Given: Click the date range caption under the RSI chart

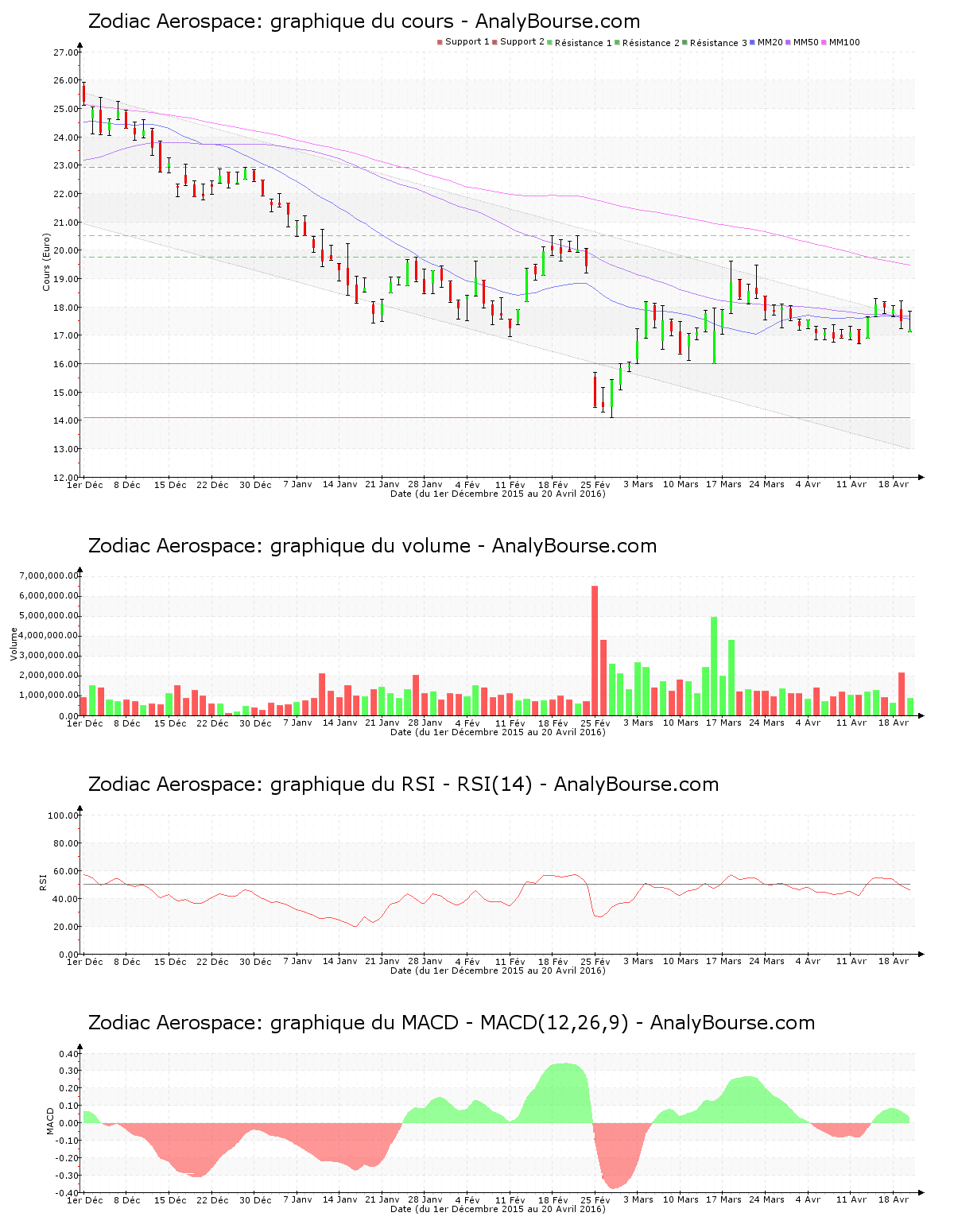Looking at the screenshot, I should coord(498,970).
